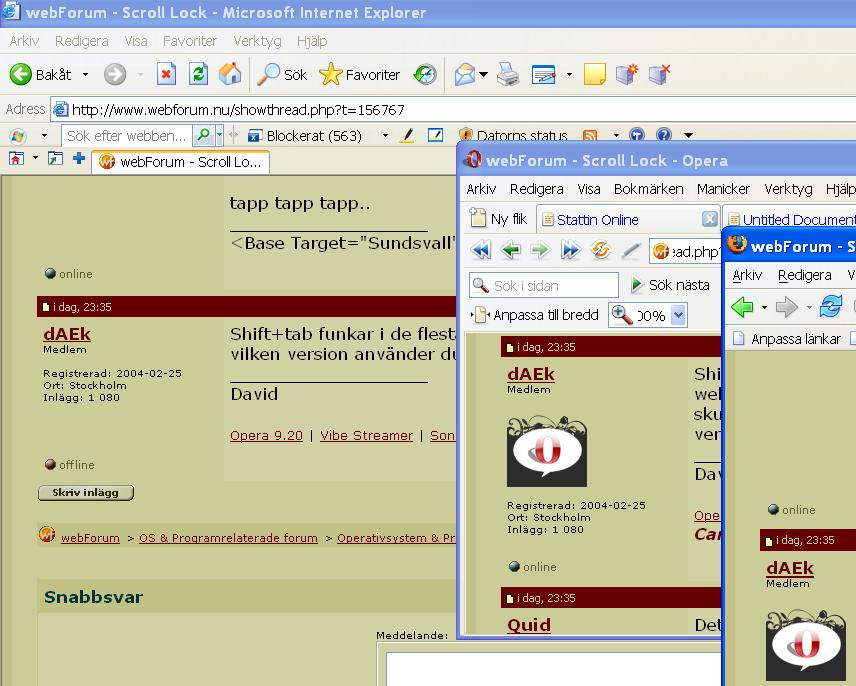Open the Bokmärken menu in Opera
The image size is (856, 686).
coord(649,189)
